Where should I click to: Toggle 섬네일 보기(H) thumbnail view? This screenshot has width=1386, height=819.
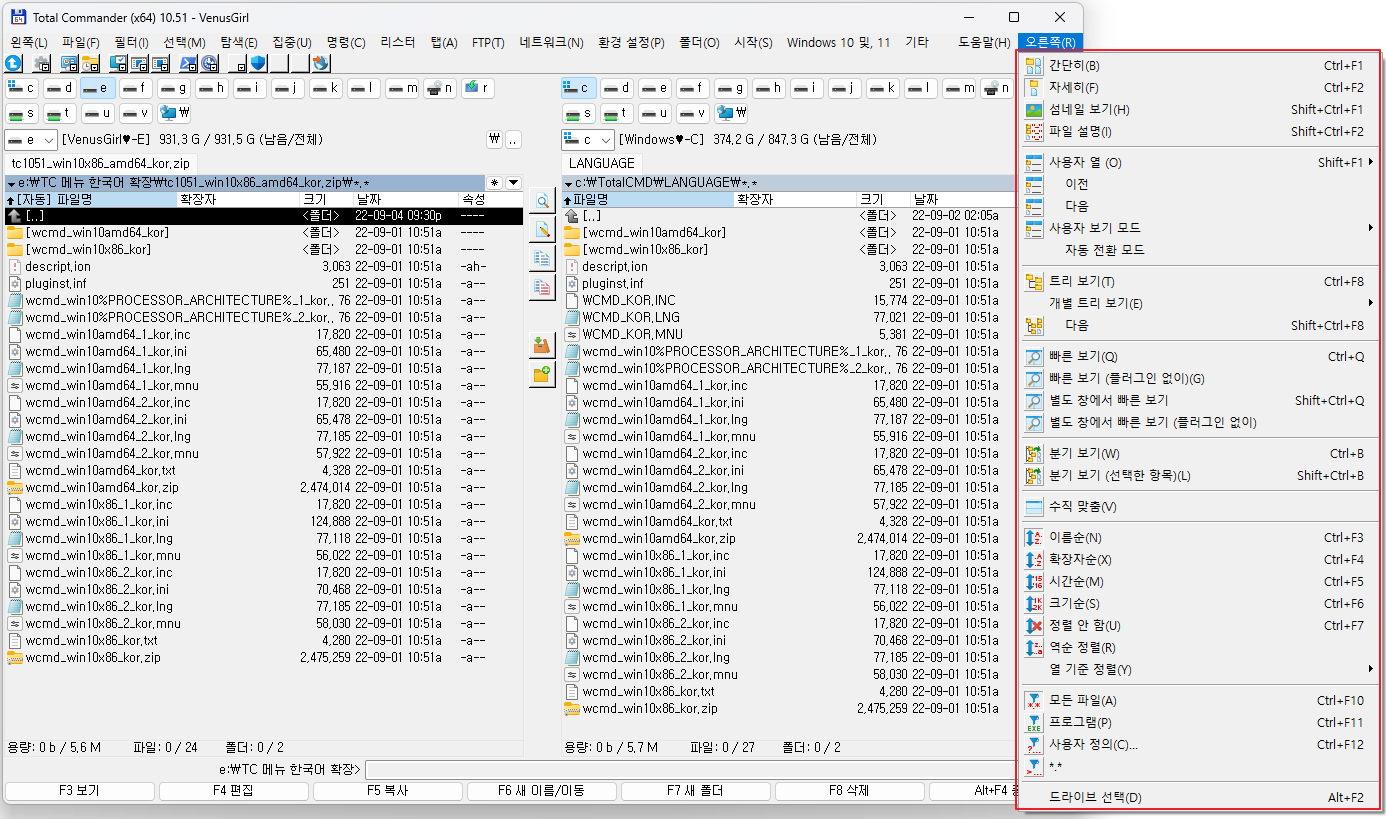pyautogui.click(x=1198, y=110)
